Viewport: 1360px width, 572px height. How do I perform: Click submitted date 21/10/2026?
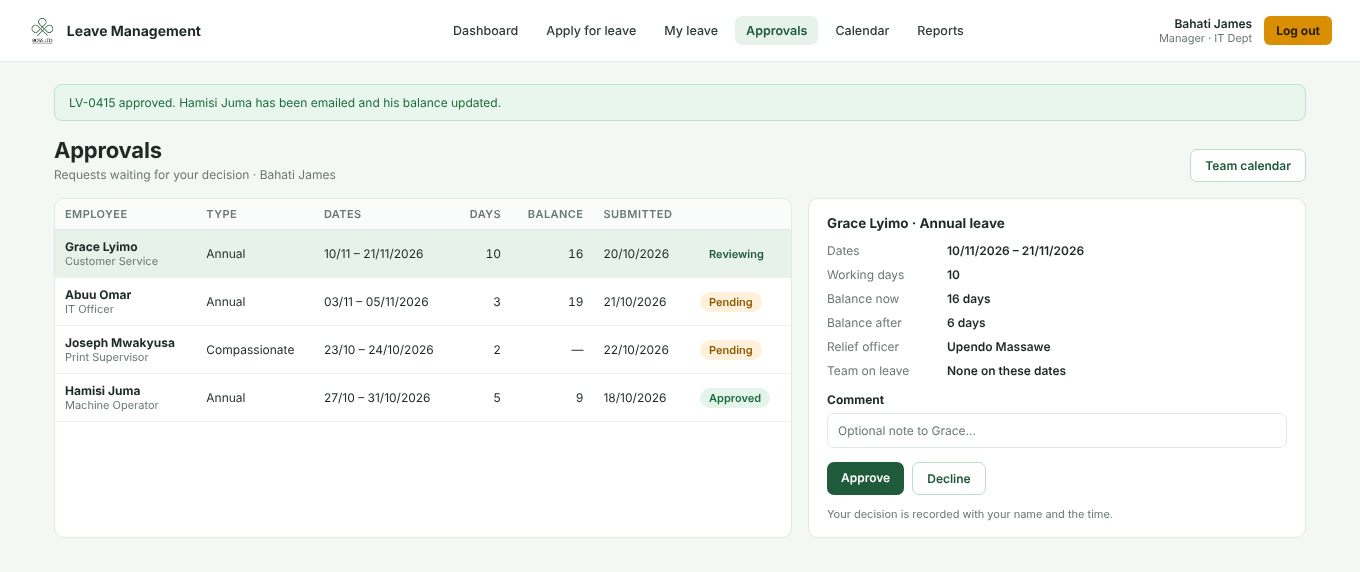pyautogui.click(x=635, y=302)
